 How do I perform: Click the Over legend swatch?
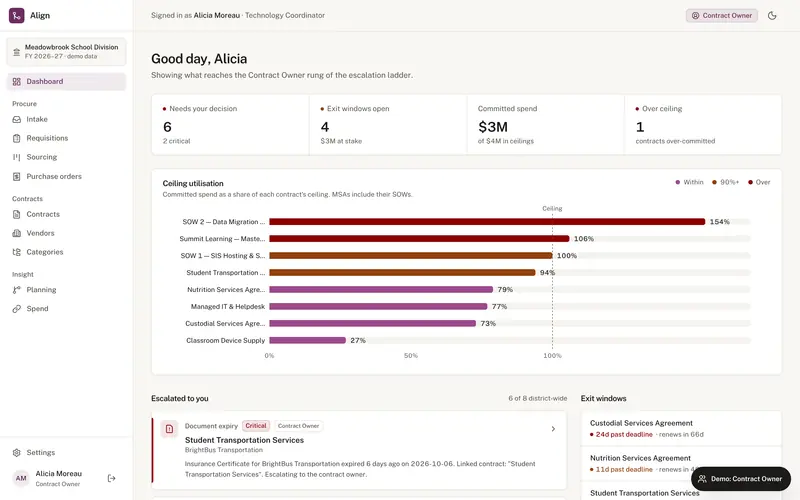click(x=750, y=182)
